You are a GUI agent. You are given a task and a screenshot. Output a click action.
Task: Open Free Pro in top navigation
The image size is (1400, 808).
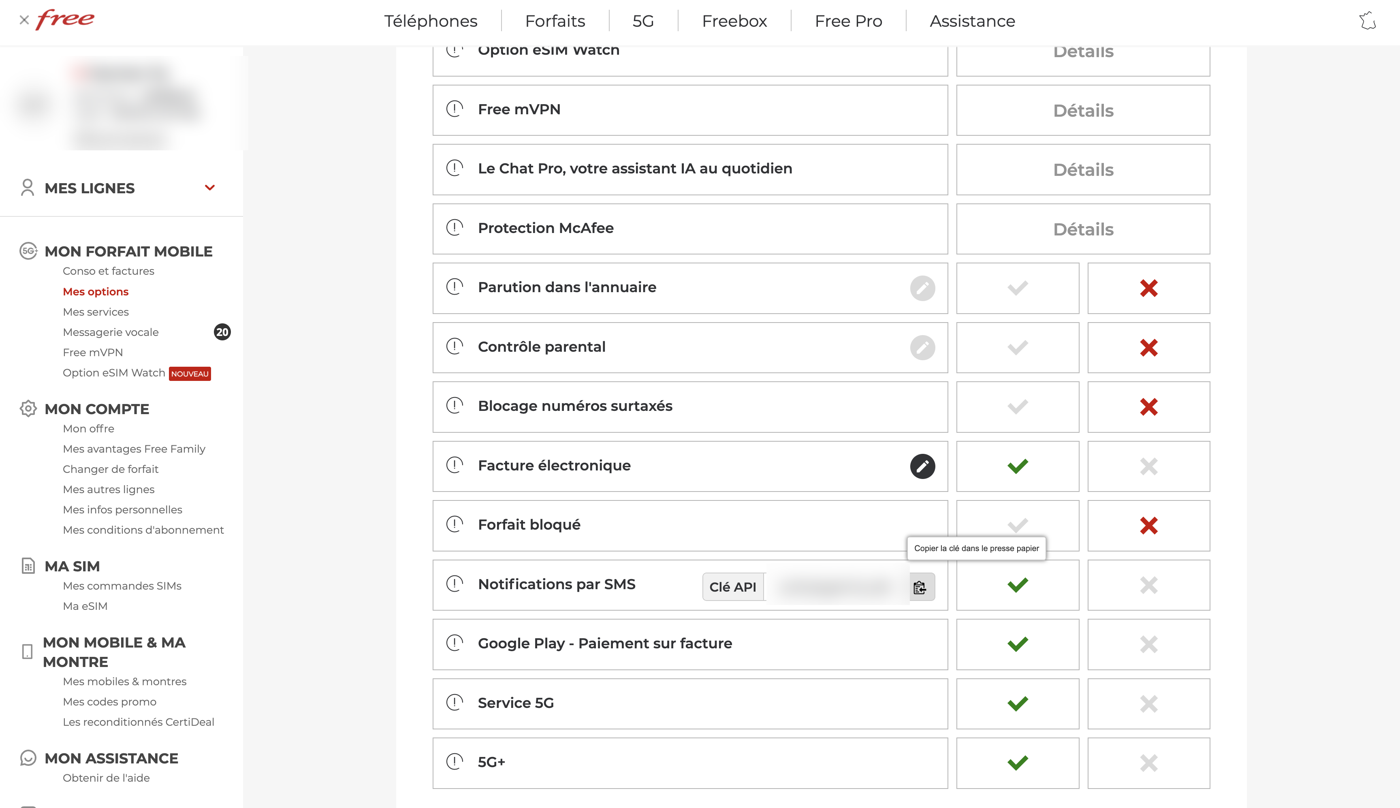[848, 21]
